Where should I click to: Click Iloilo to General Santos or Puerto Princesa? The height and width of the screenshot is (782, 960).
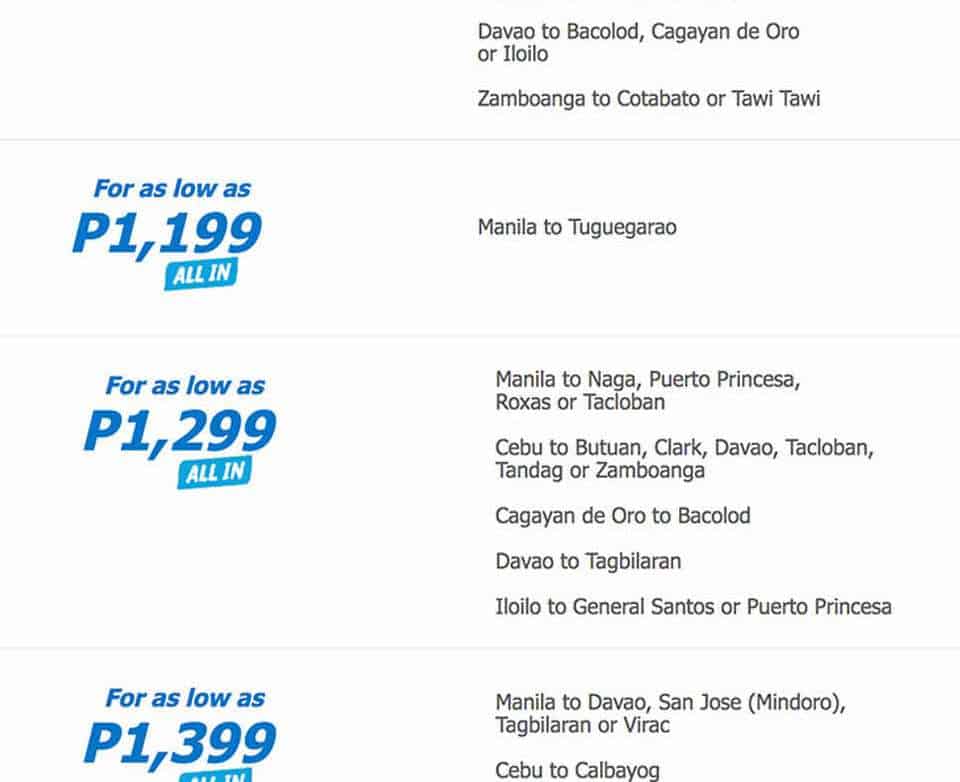[x=693, y=606]
